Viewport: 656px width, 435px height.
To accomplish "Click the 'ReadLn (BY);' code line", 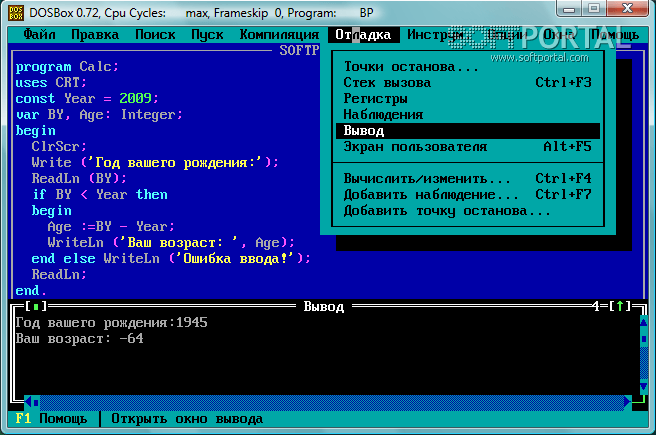I will (79, 179).
